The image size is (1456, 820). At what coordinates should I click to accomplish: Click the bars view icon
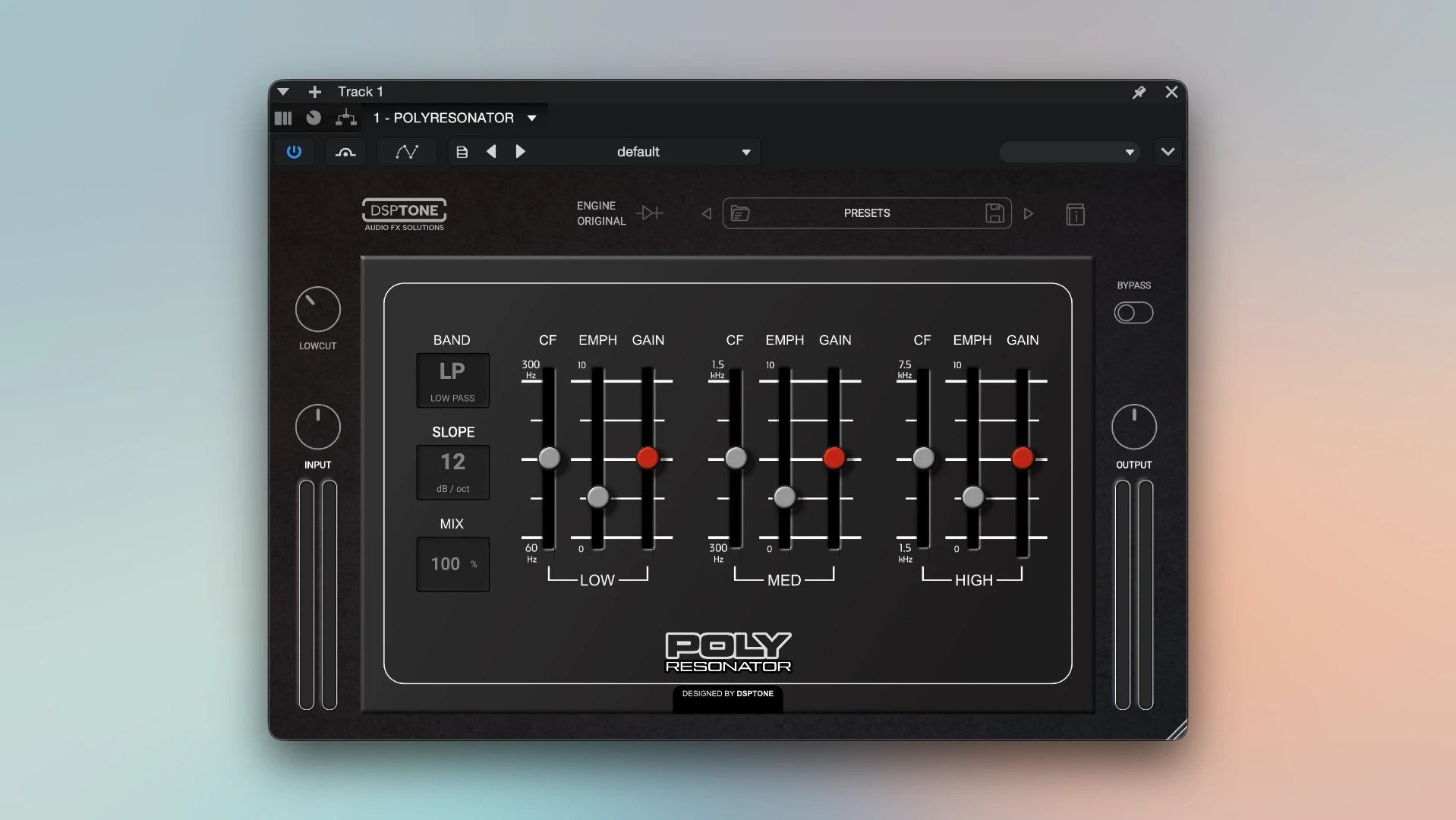(283, 118)
